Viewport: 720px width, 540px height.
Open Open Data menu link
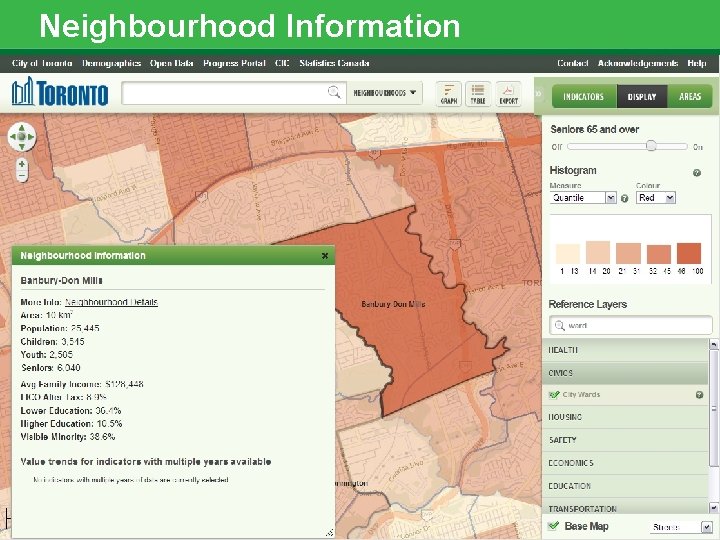(x=171, y=63)
